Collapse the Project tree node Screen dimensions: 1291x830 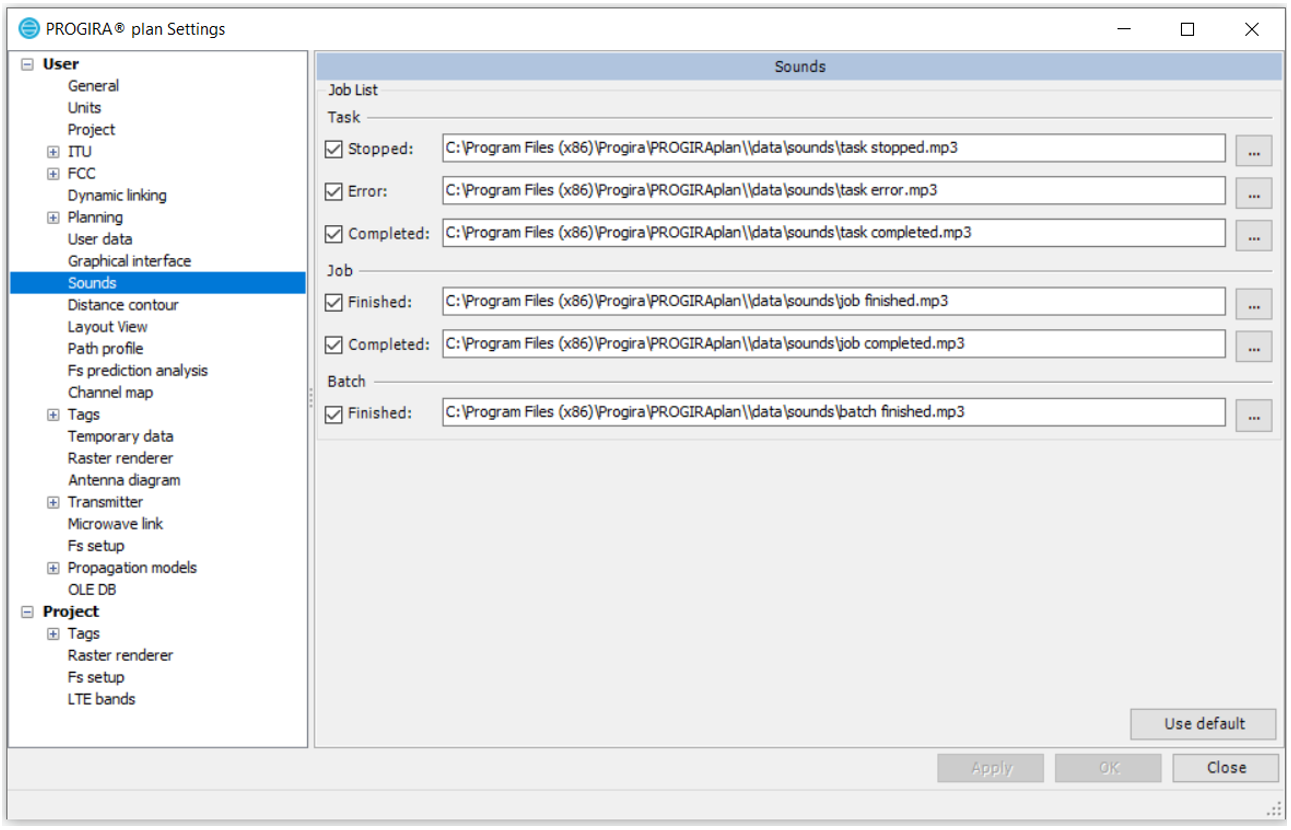(28, 612)
